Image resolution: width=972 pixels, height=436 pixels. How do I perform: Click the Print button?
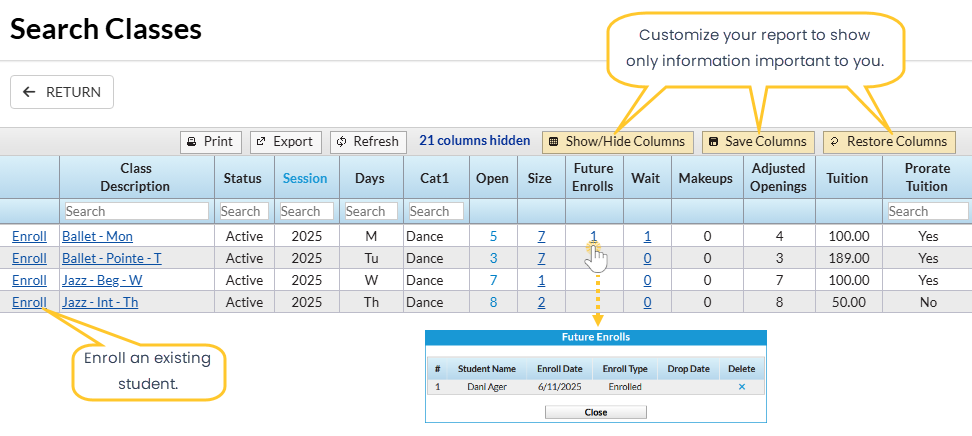point(211,141)
